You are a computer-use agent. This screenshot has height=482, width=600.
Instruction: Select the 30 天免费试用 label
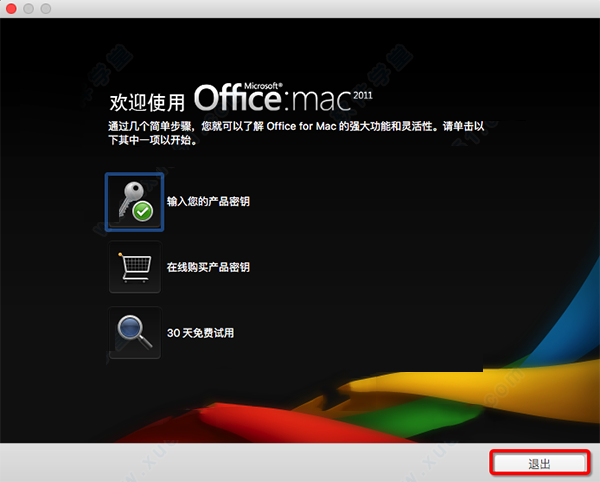pos(200,333)
